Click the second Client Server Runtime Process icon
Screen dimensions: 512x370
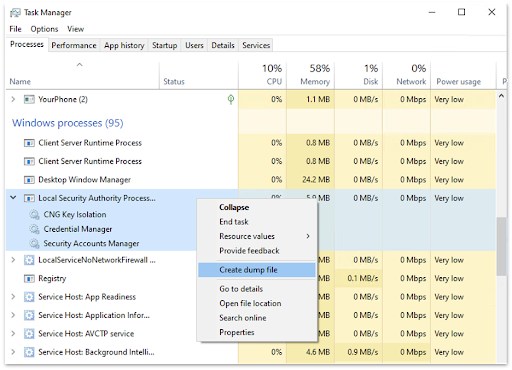(29, 161)
